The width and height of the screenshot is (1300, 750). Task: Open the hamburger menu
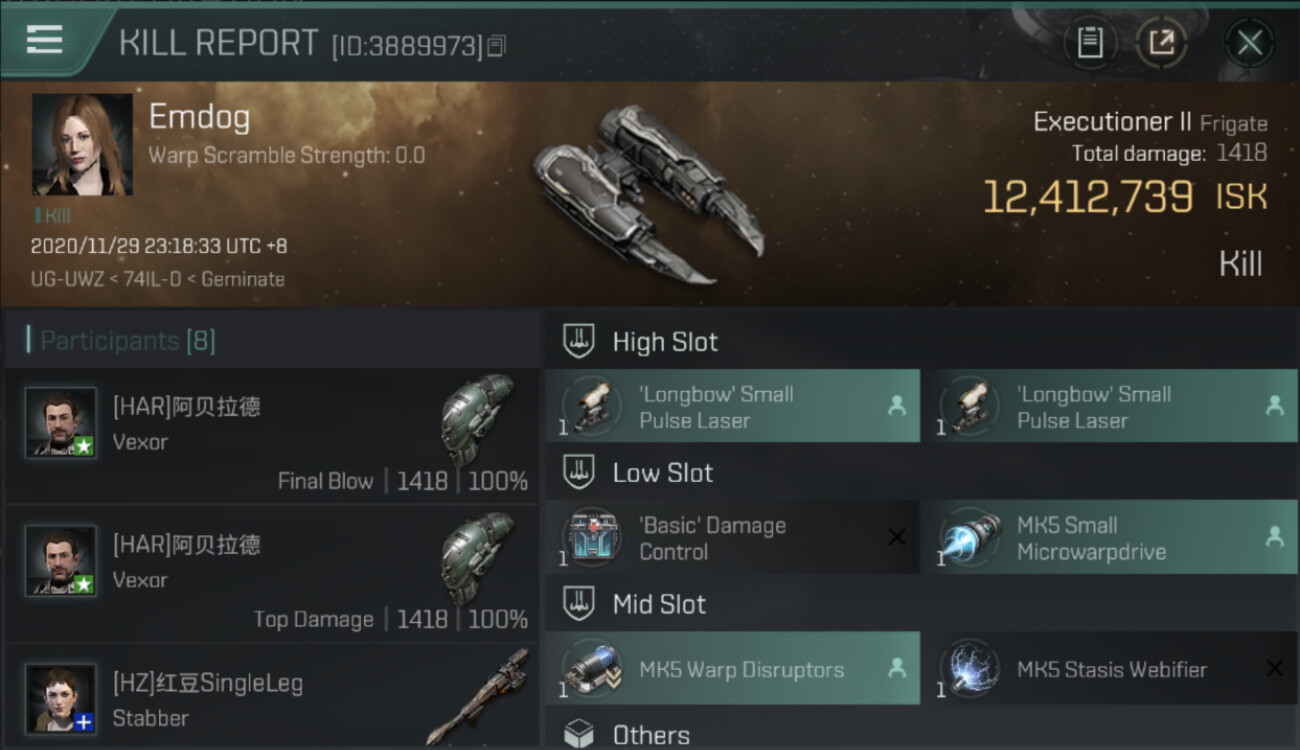(45, 41)
